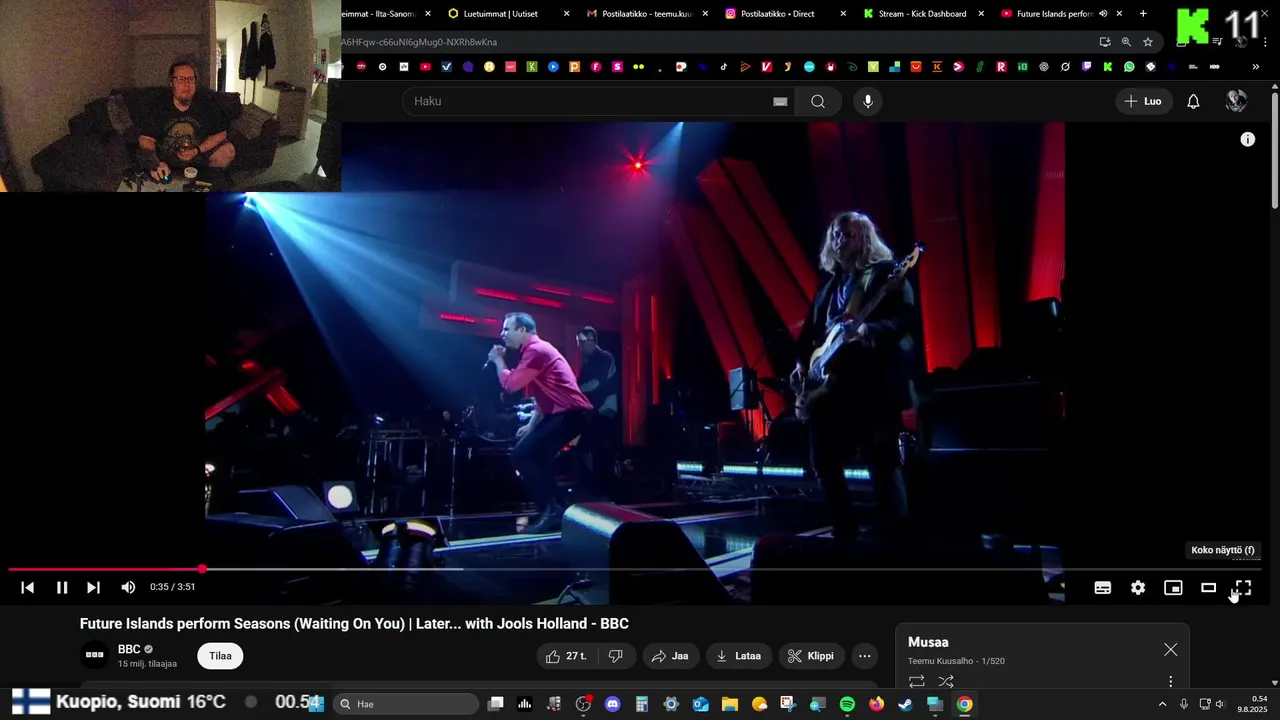1280x720 pixels.
Task: Start voice search with the microphone
Action: (868, 101)
